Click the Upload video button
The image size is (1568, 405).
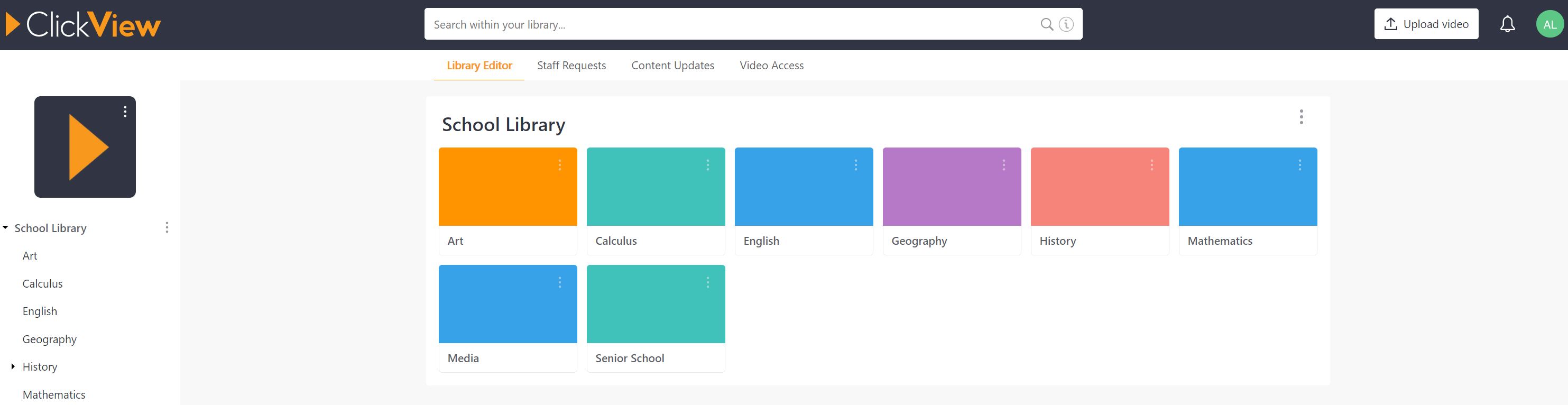coord(1426,24)
